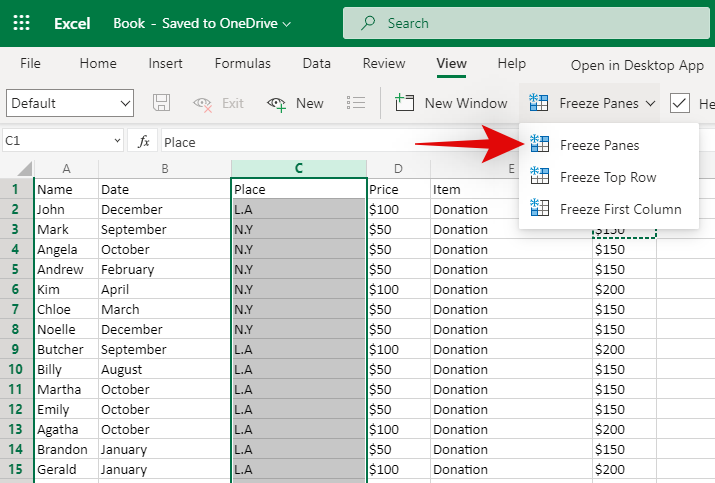This screenshot has width=715, height=483.
Task: Click the sheet view options list icon
Action: (x=355, y=103)
